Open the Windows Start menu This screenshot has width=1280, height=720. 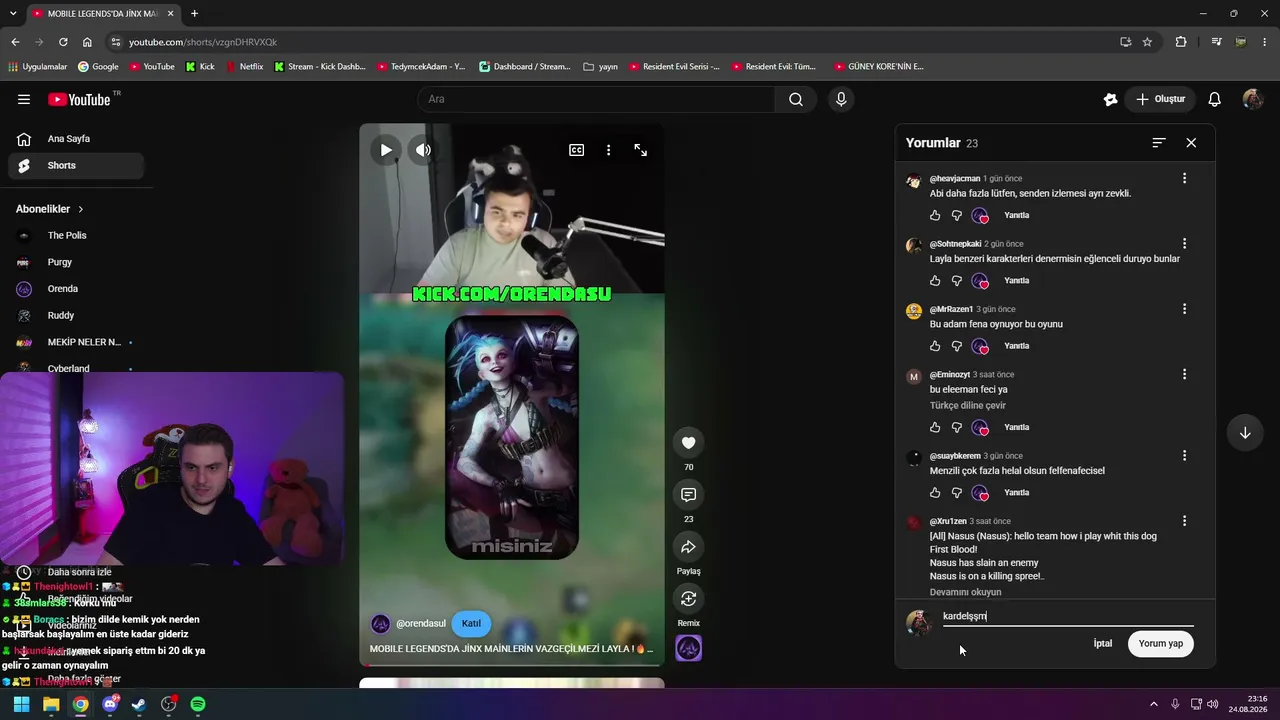21,704
